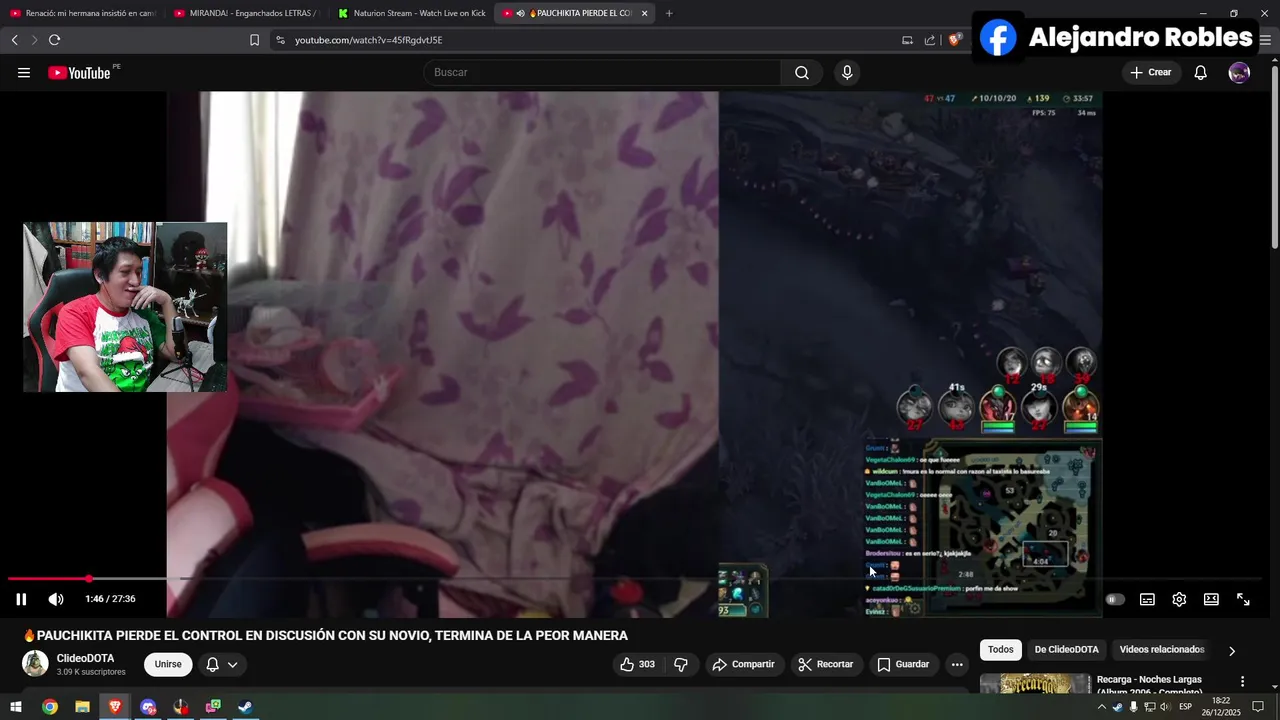Image resolution: width=1280 pixels, height=720 pixels.
Task: Select the Videos relacionados filter chip
Action: coord(1162,650)
